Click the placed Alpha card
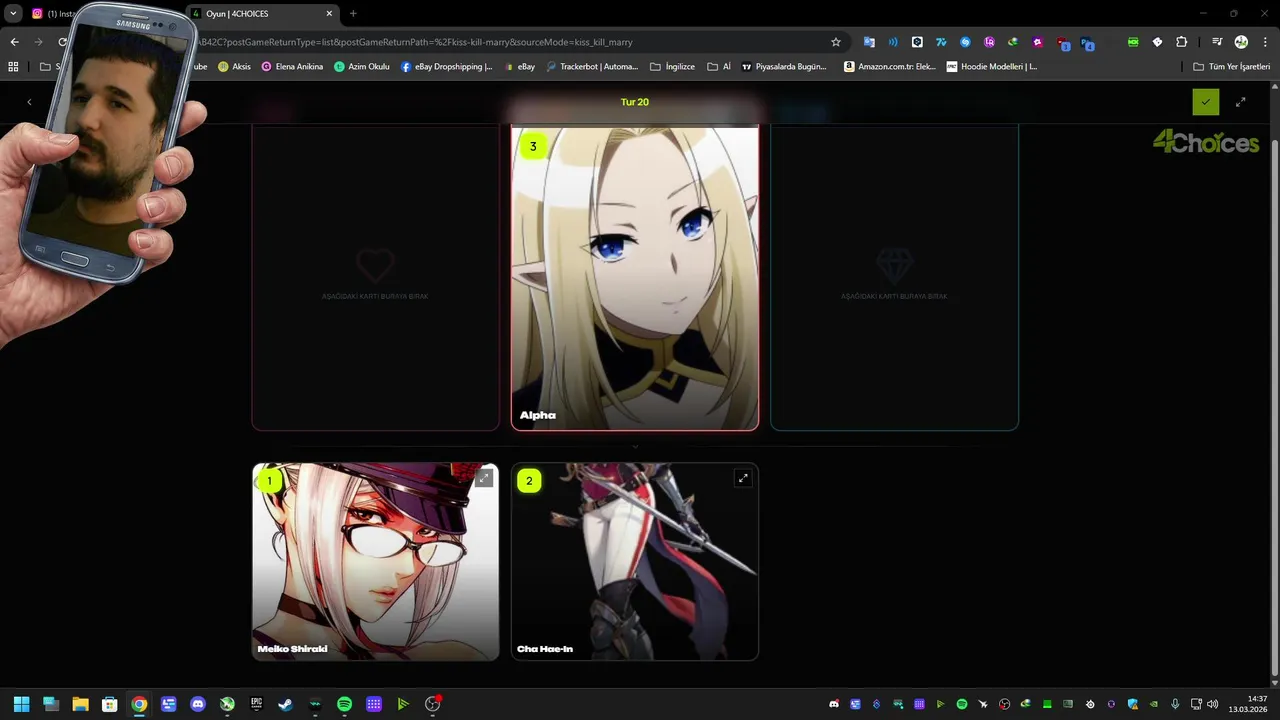Image resolution: width=1280 pixels, height=720 pixels. coord(635,278)
